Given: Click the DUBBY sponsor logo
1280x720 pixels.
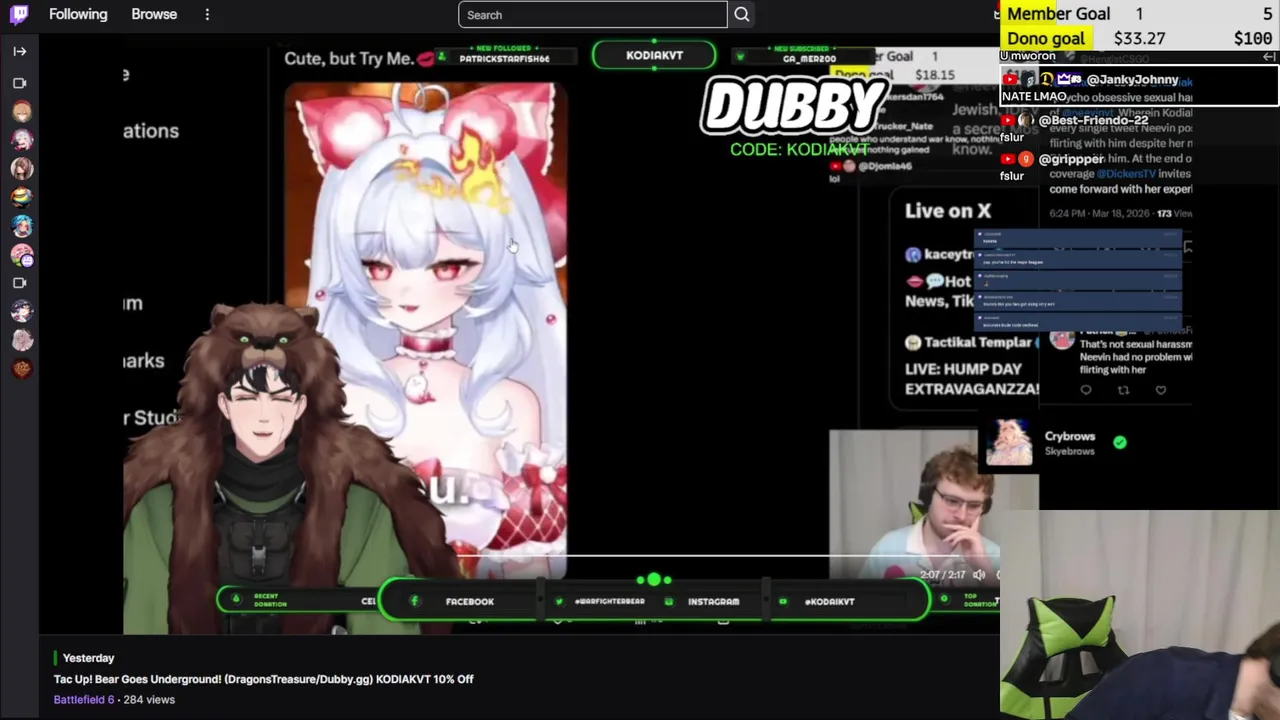Looking at the screenshot, I should click(x=794, y=104).
